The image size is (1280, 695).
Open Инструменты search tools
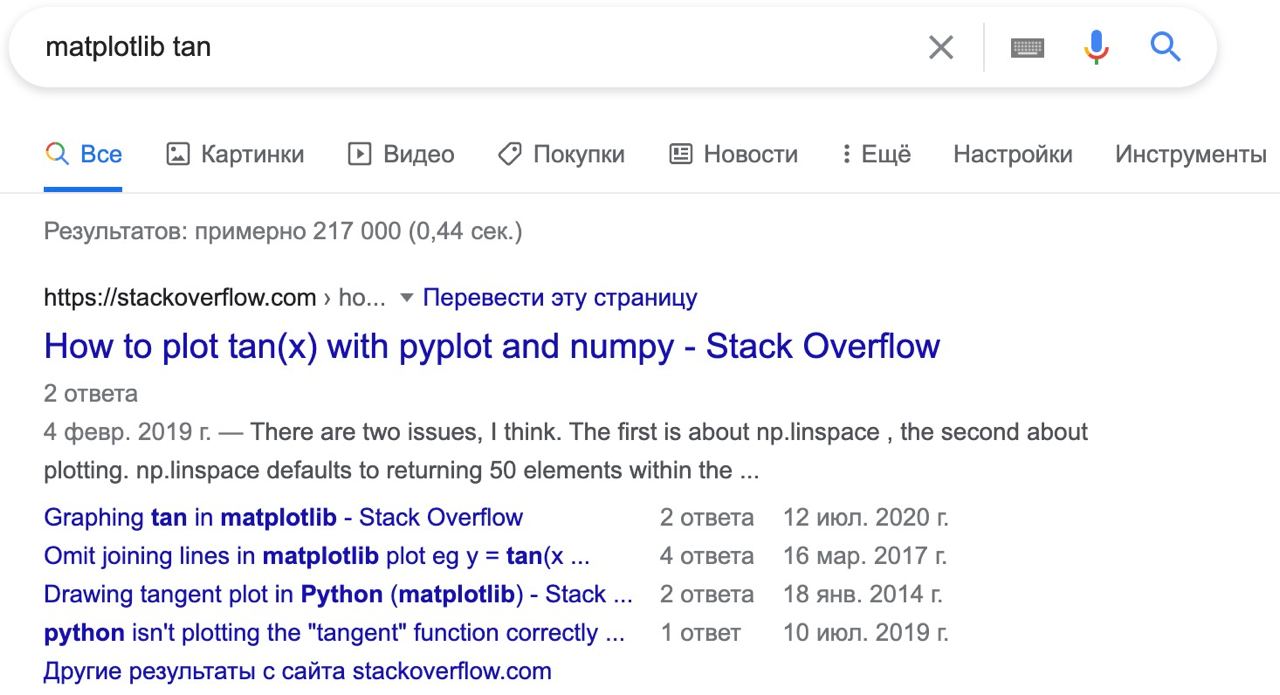click(x=1190, y=155)
